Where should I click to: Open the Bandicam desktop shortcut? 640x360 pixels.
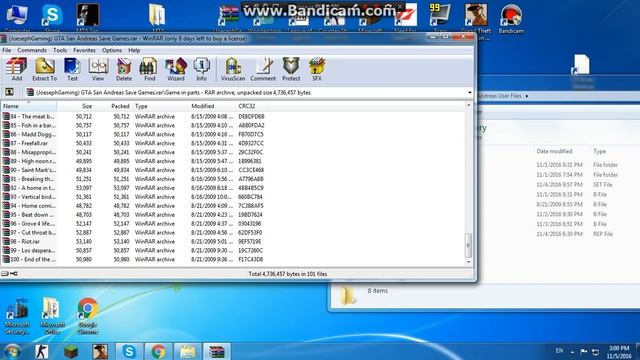pyautogui.click(x=511, y=18)
